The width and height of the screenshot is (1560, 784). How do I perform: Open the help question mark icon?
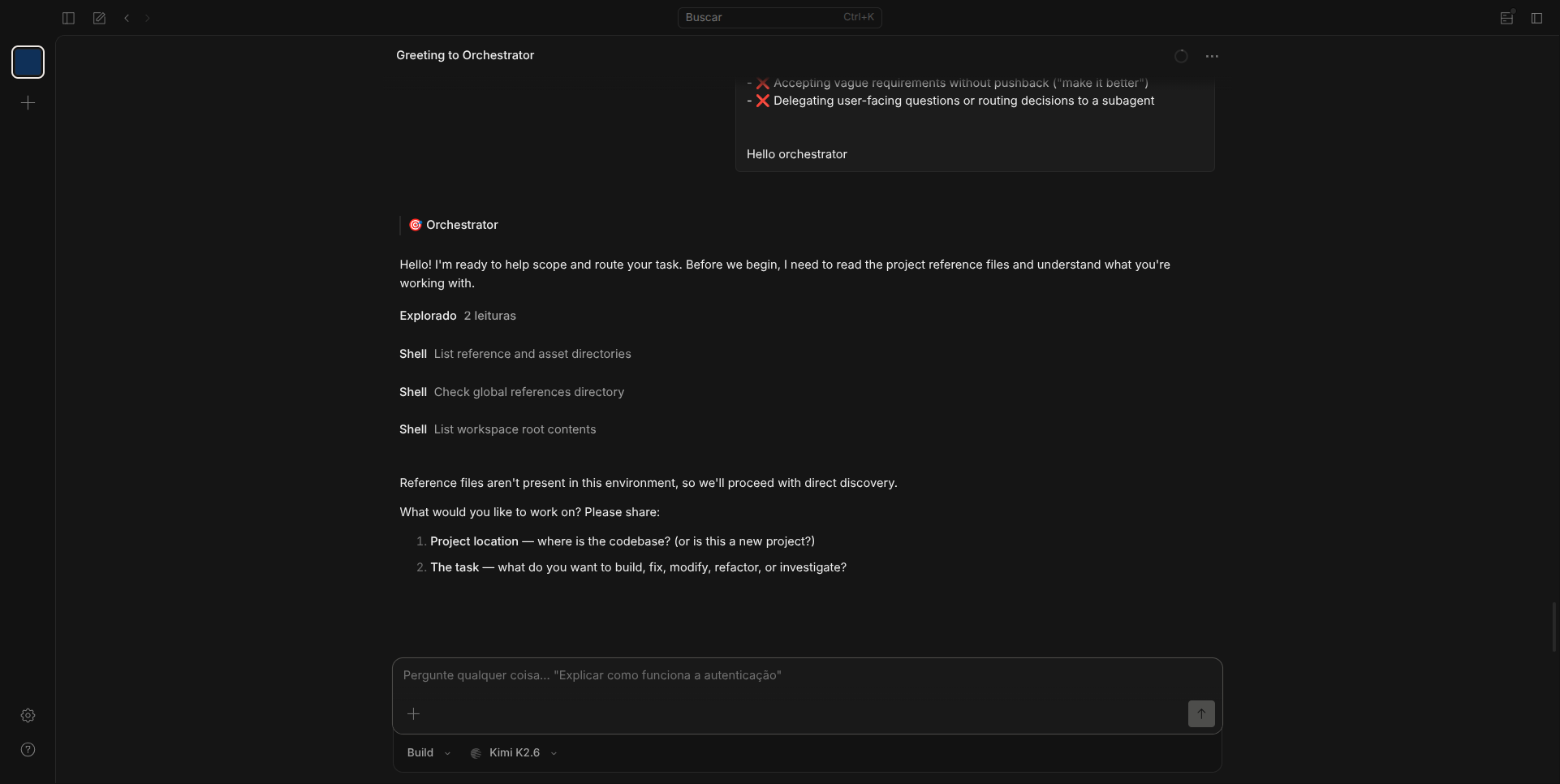28,750
